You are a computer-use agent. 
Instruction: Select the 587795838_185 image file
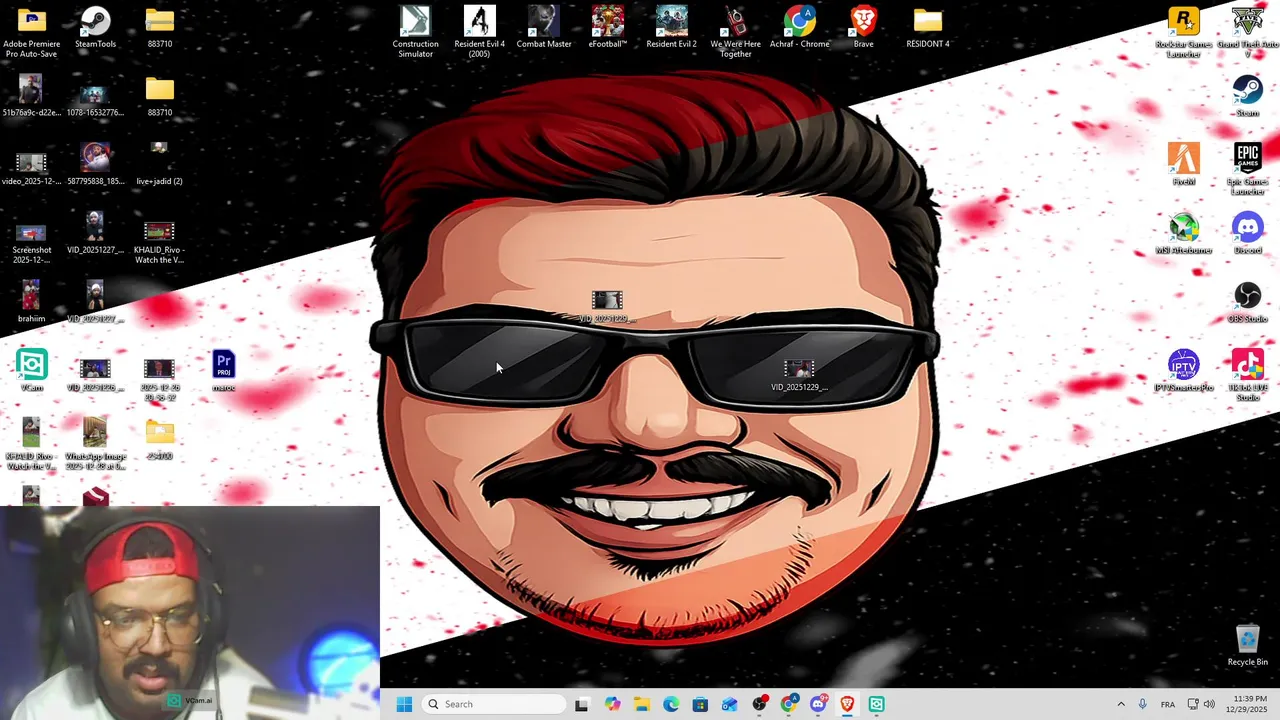[x=95, y=165]
